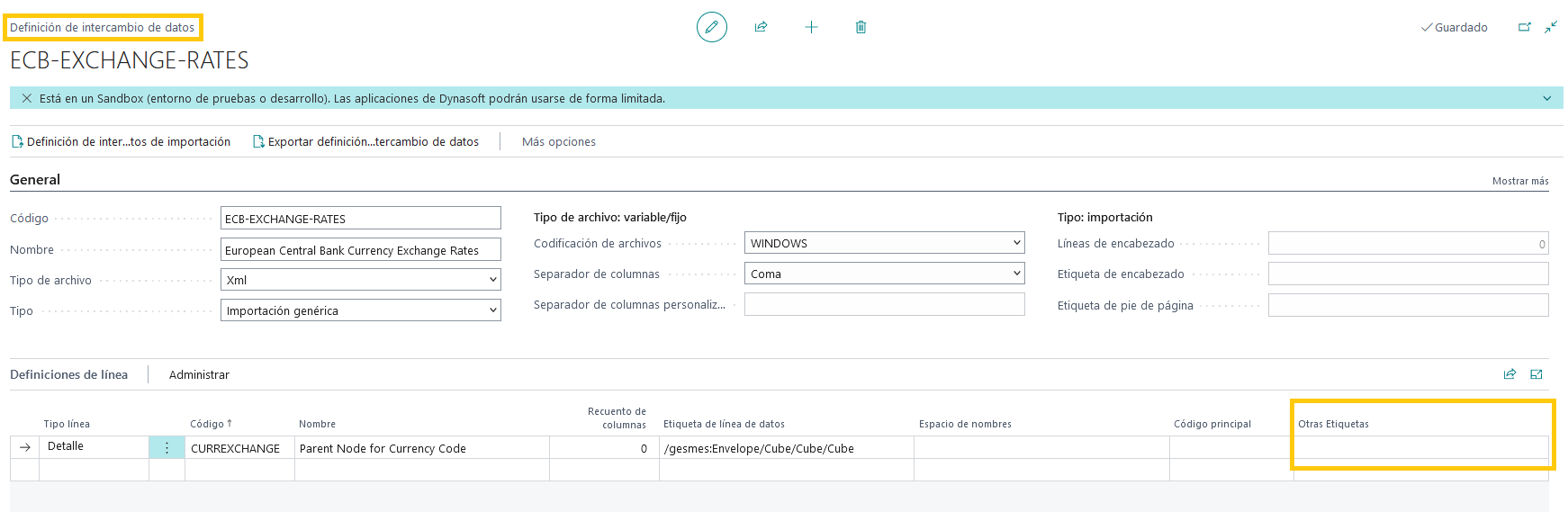Click the plus icon to create new

click(811, 27)
